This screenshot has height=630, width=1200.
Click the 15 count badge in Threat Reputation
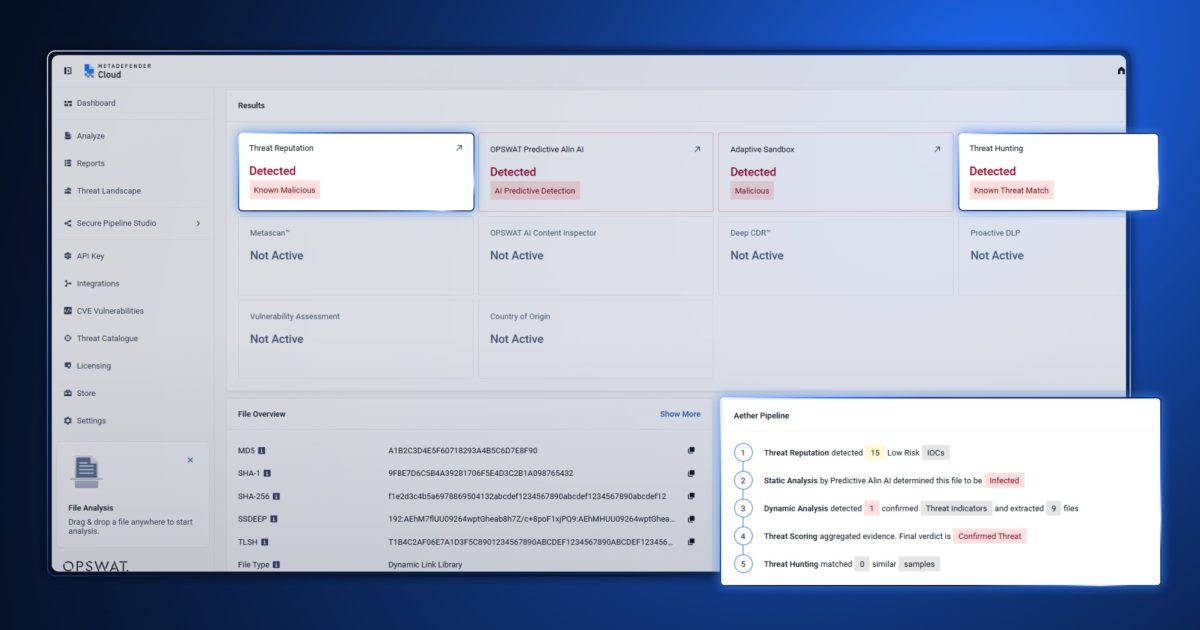(874, 453)
